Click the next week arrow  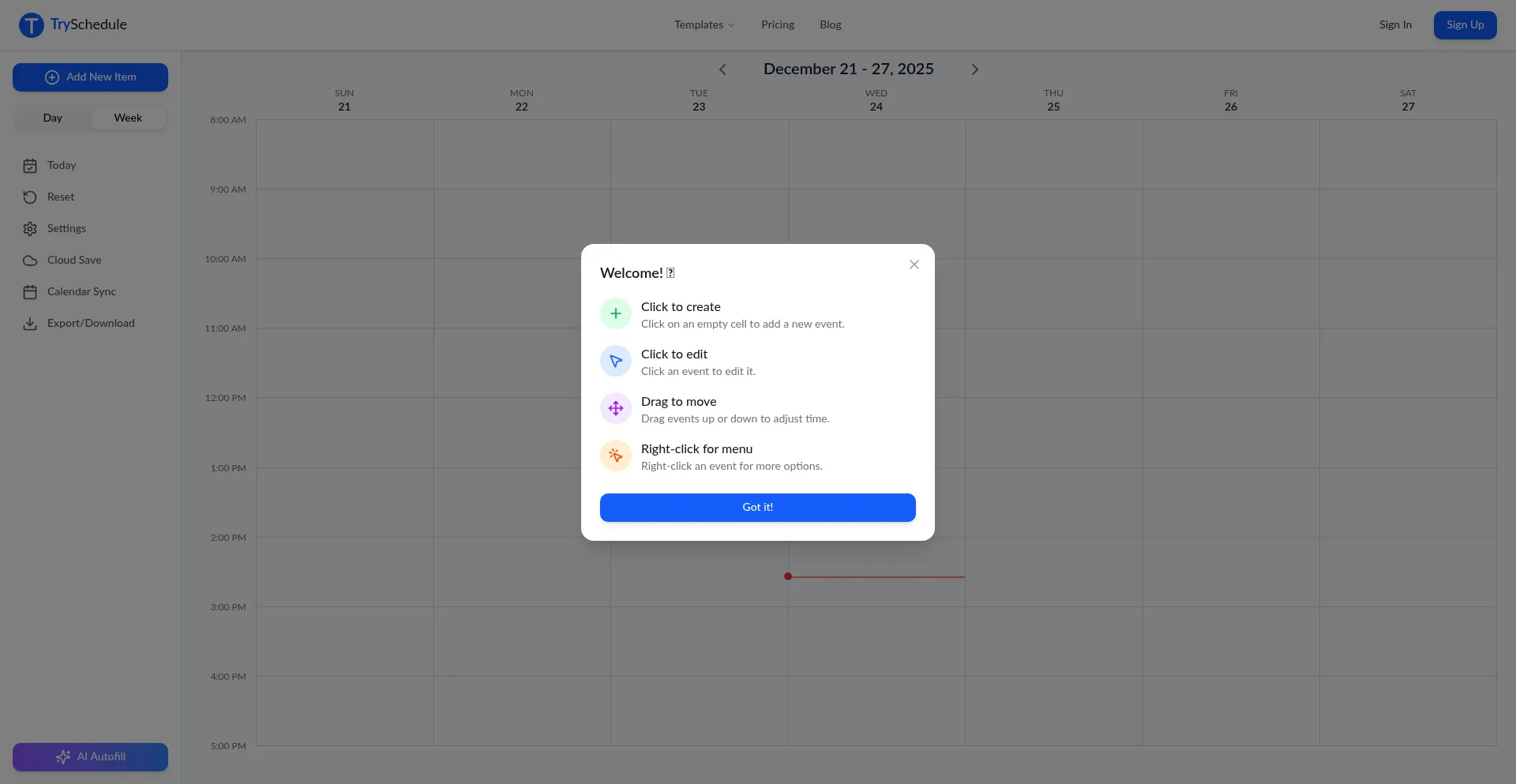click(975, 69)
